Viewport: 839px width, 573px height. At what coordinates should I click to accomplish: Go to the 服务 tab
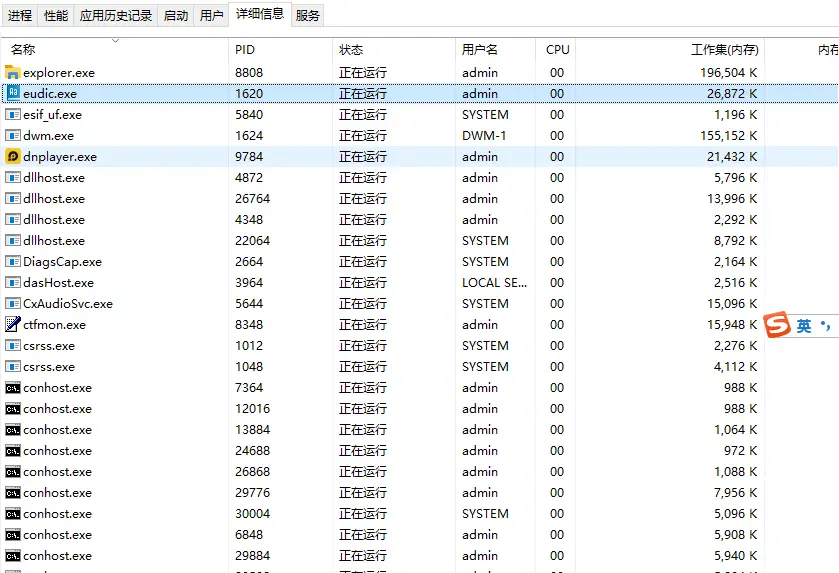pyautogui.click(x=308, y=16)
